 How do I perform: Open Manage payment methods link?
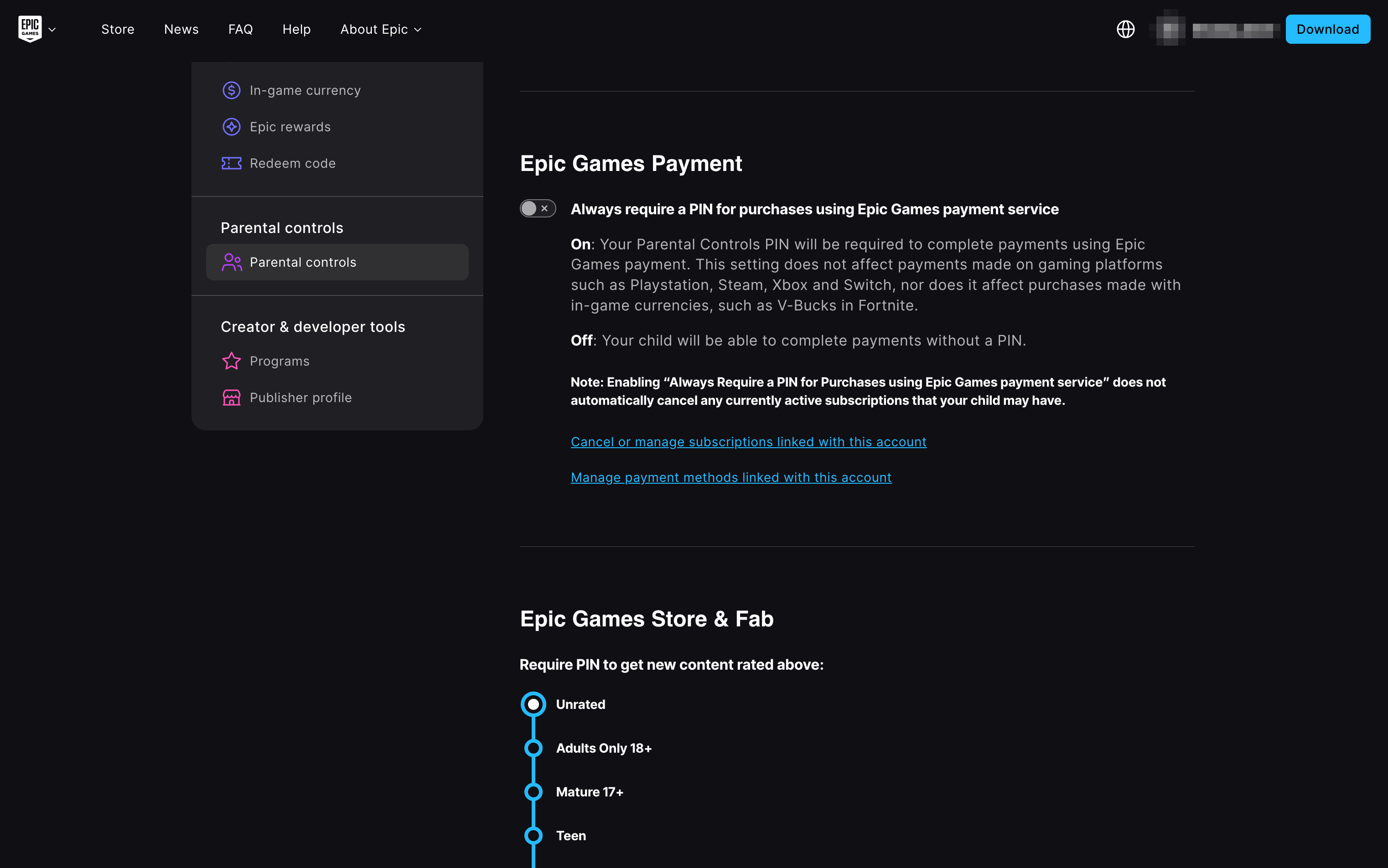[x=731, y=477]
